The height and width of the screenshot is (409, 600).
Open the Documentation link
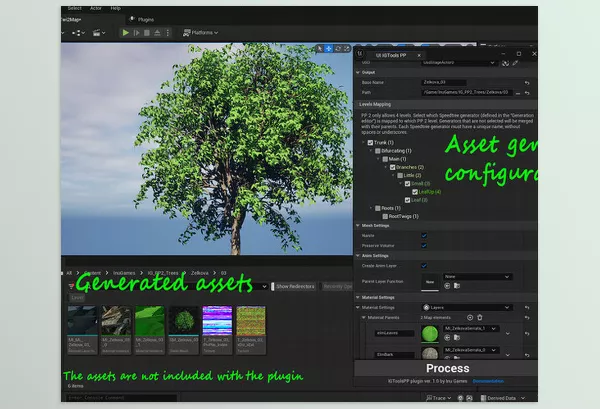[x=488, y=381]
